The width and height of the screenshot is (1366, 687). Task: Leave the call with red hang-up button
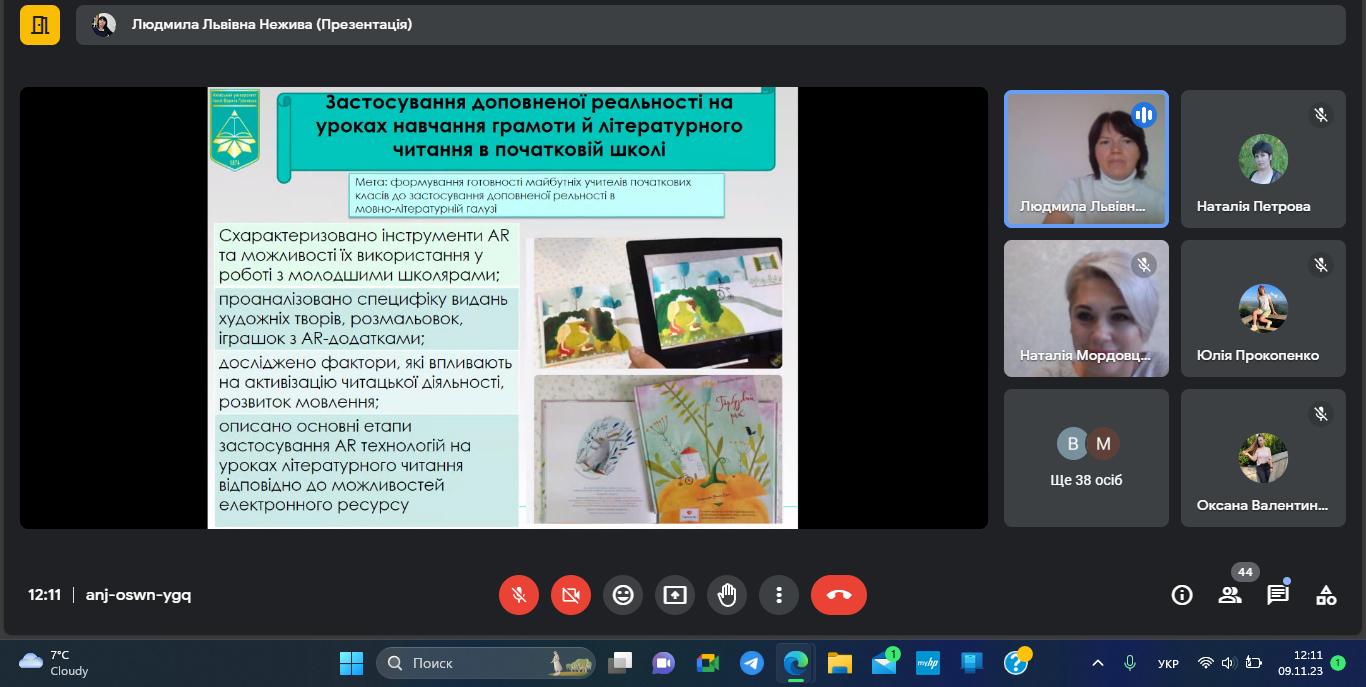tap(838, 595)
